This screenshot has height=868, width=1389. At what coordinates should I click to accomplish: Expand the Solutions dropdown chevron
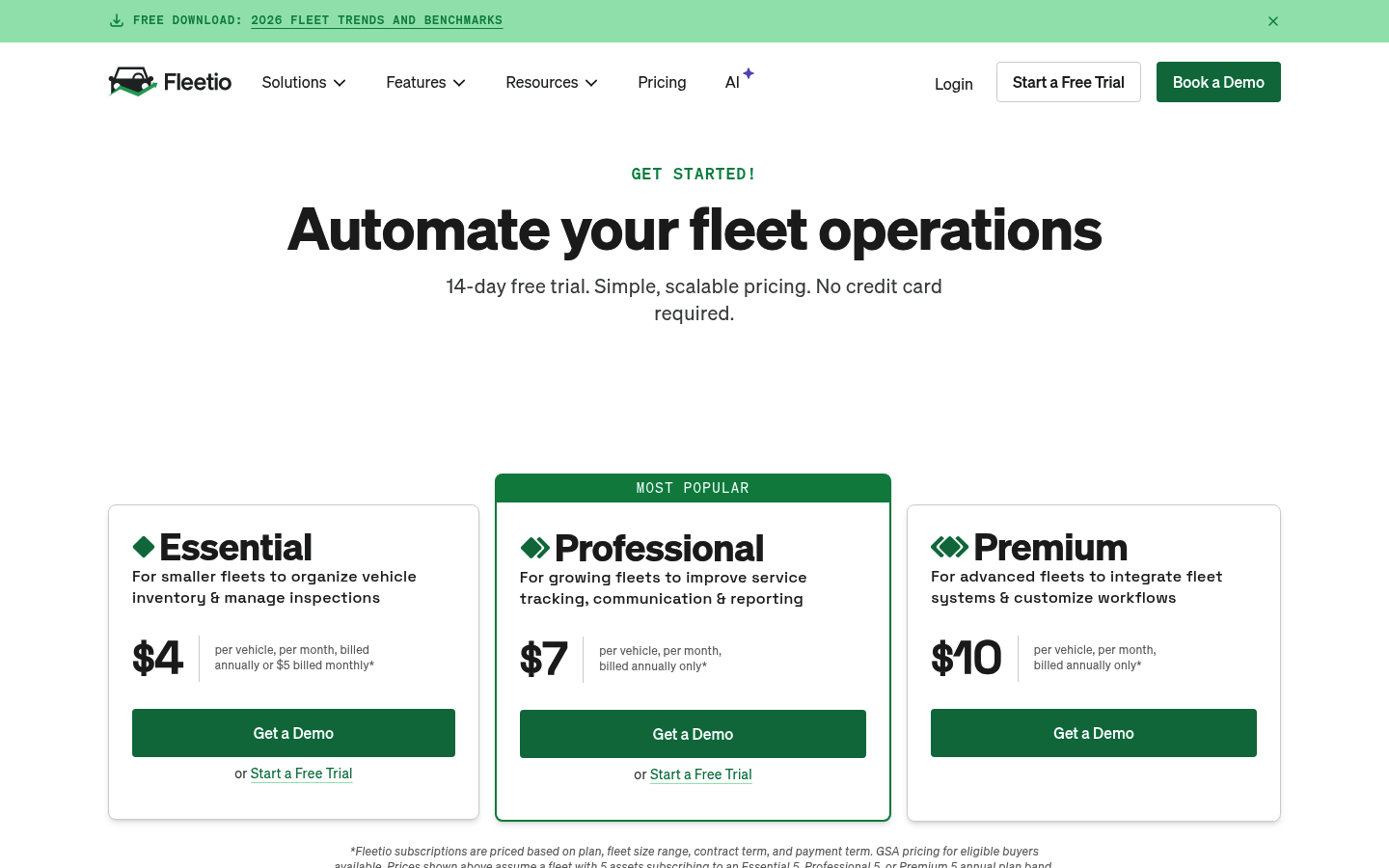[x=340, y=83]
